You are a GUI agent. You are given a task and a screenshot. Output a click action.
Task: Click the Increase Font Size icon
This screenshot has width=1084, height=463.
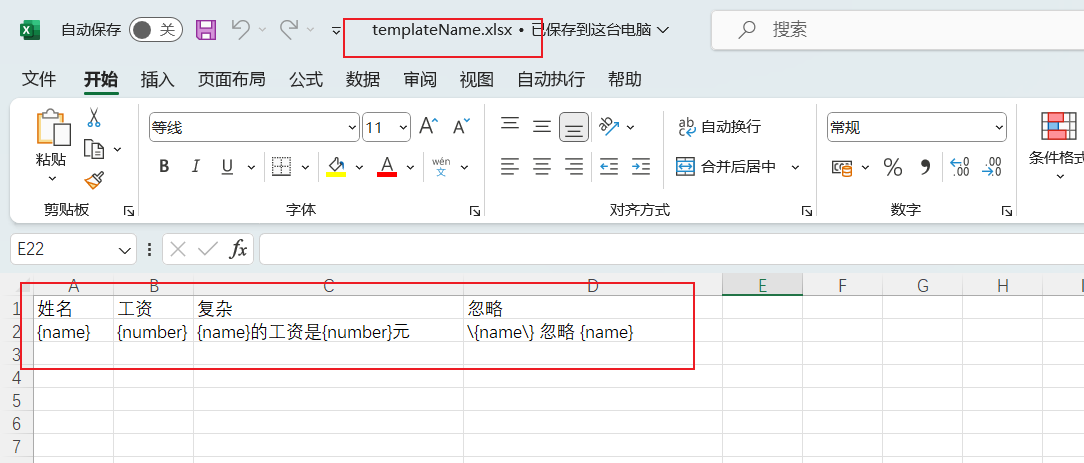[x=428, y=127]
